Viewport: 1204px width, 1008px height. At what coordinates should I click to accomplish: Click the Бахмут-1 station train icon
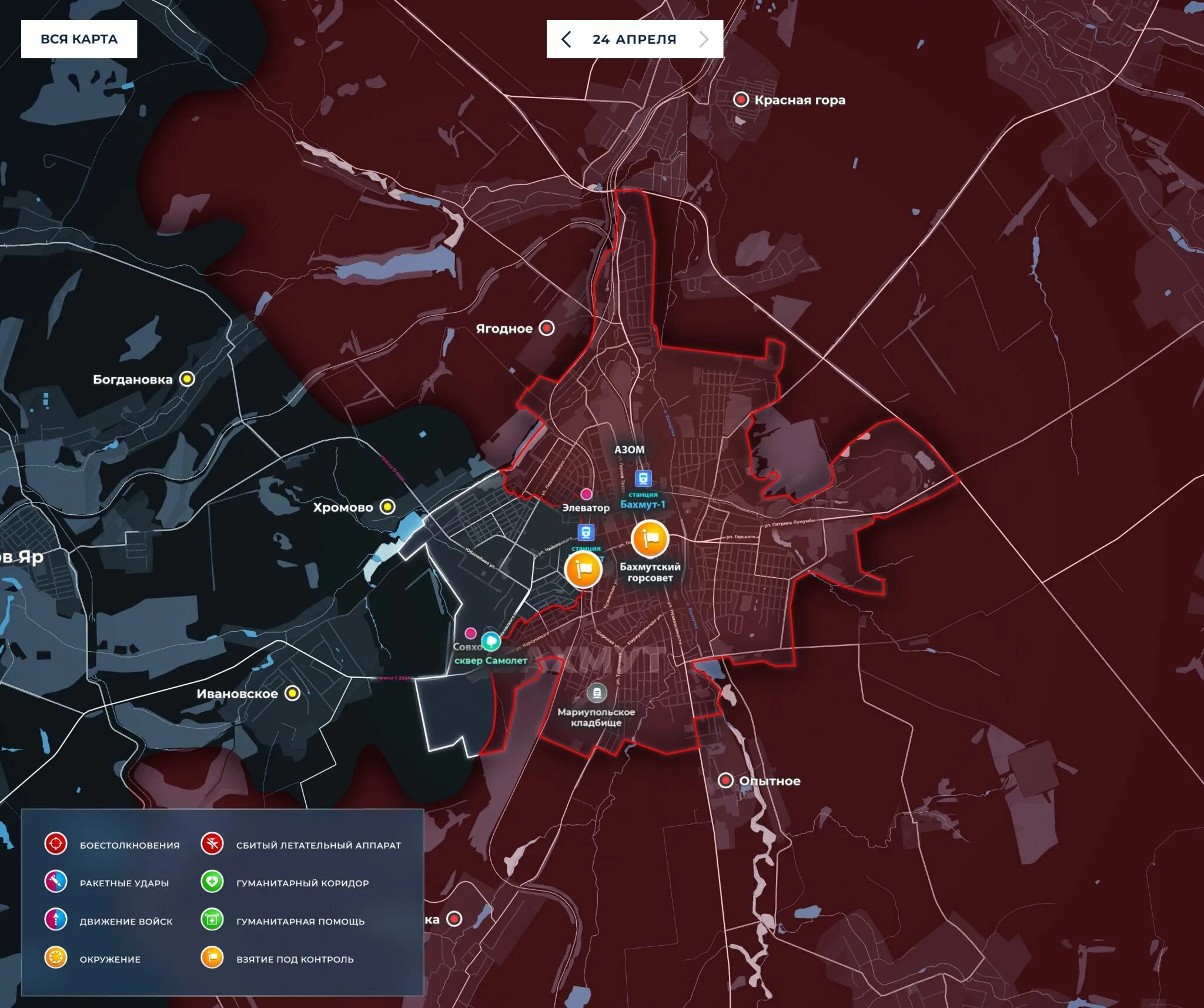click(x=643, y=478)
